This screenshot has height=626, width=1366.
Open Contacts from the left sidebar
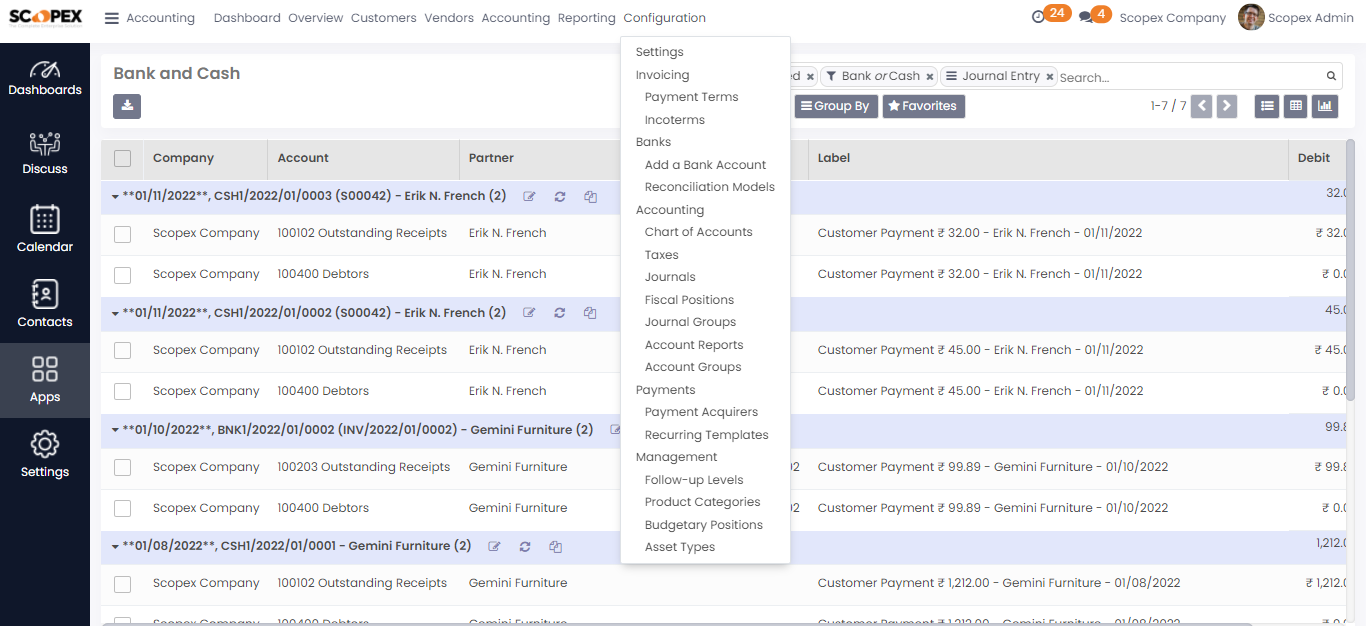coord(45,305)
